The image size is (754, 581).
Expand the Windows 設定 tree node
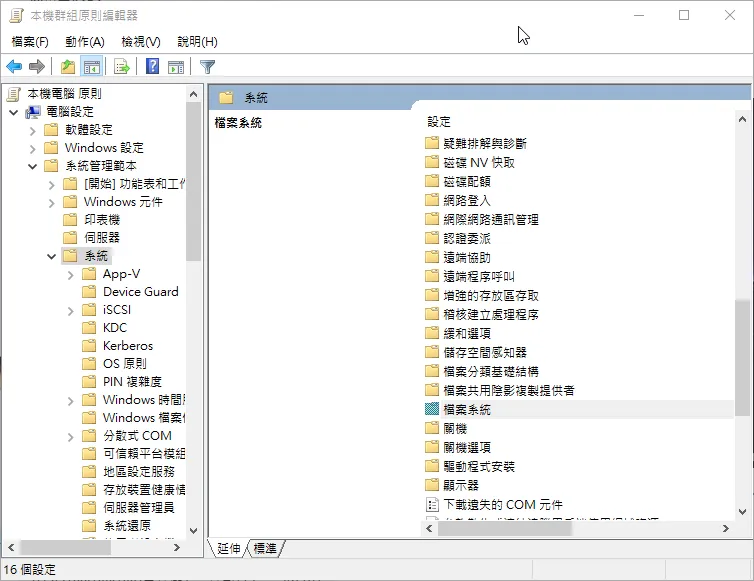click(x=32, y=149)
